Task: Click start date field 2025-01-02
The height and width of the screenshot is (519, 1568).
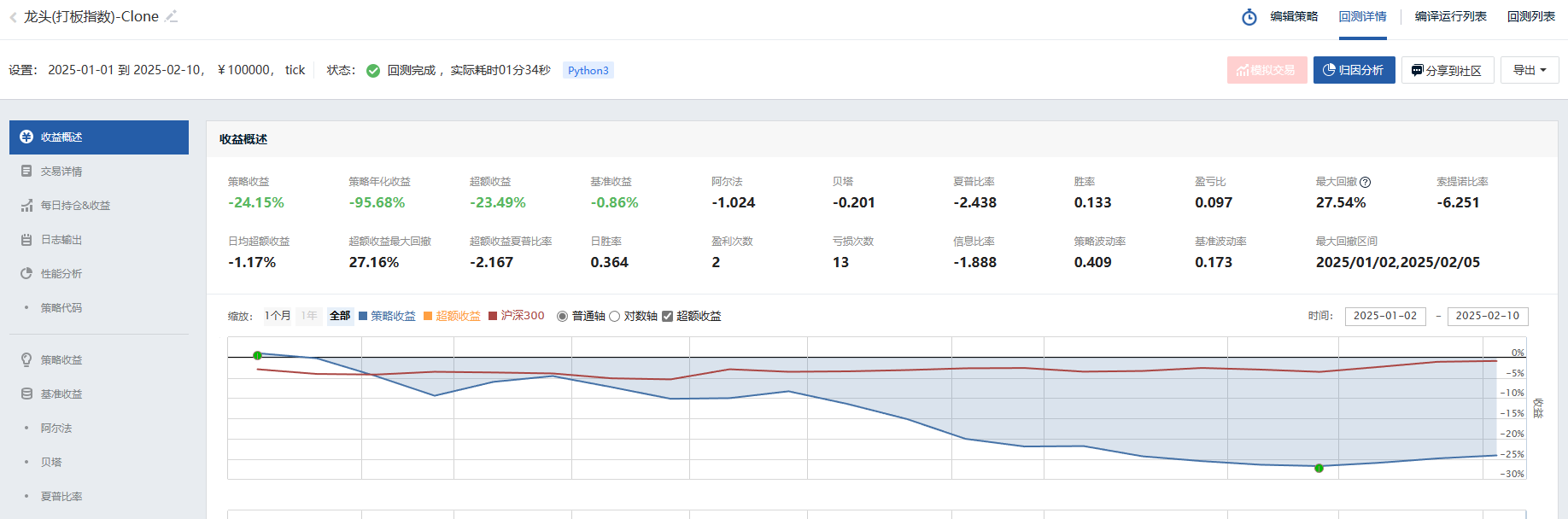Action: 1385,316
